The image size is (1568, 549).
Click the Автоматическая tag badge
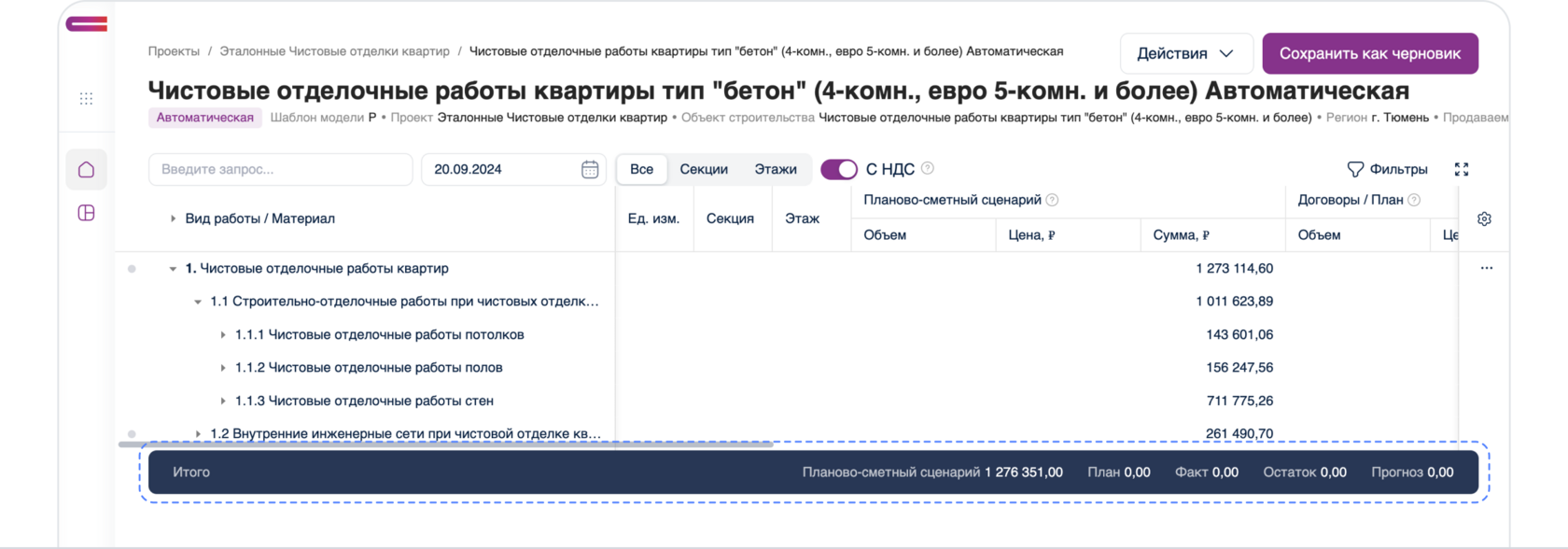(204, 118)
